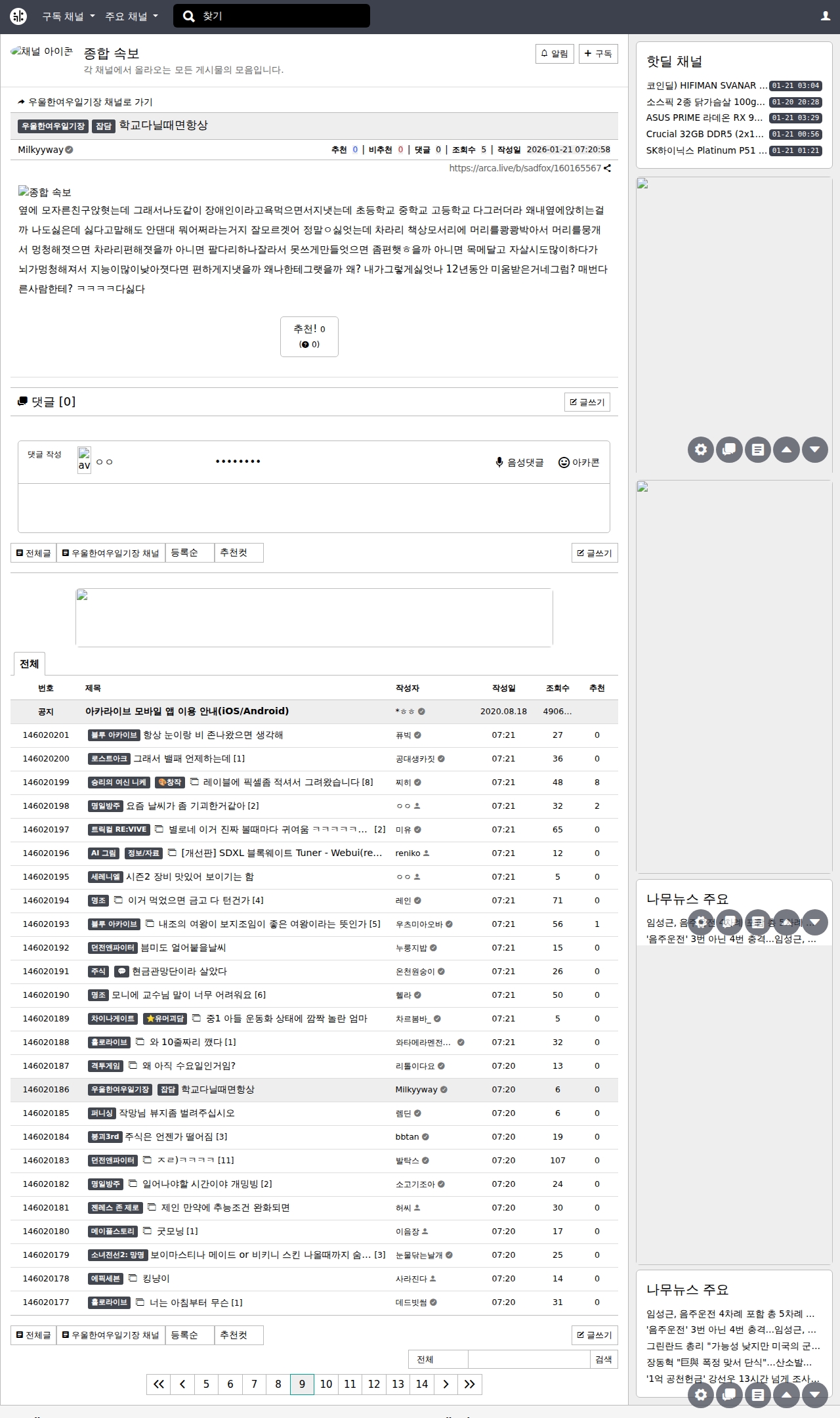Click the arca.live logo icon
The image size is (840, 1418).
click(x=18, y=16)
